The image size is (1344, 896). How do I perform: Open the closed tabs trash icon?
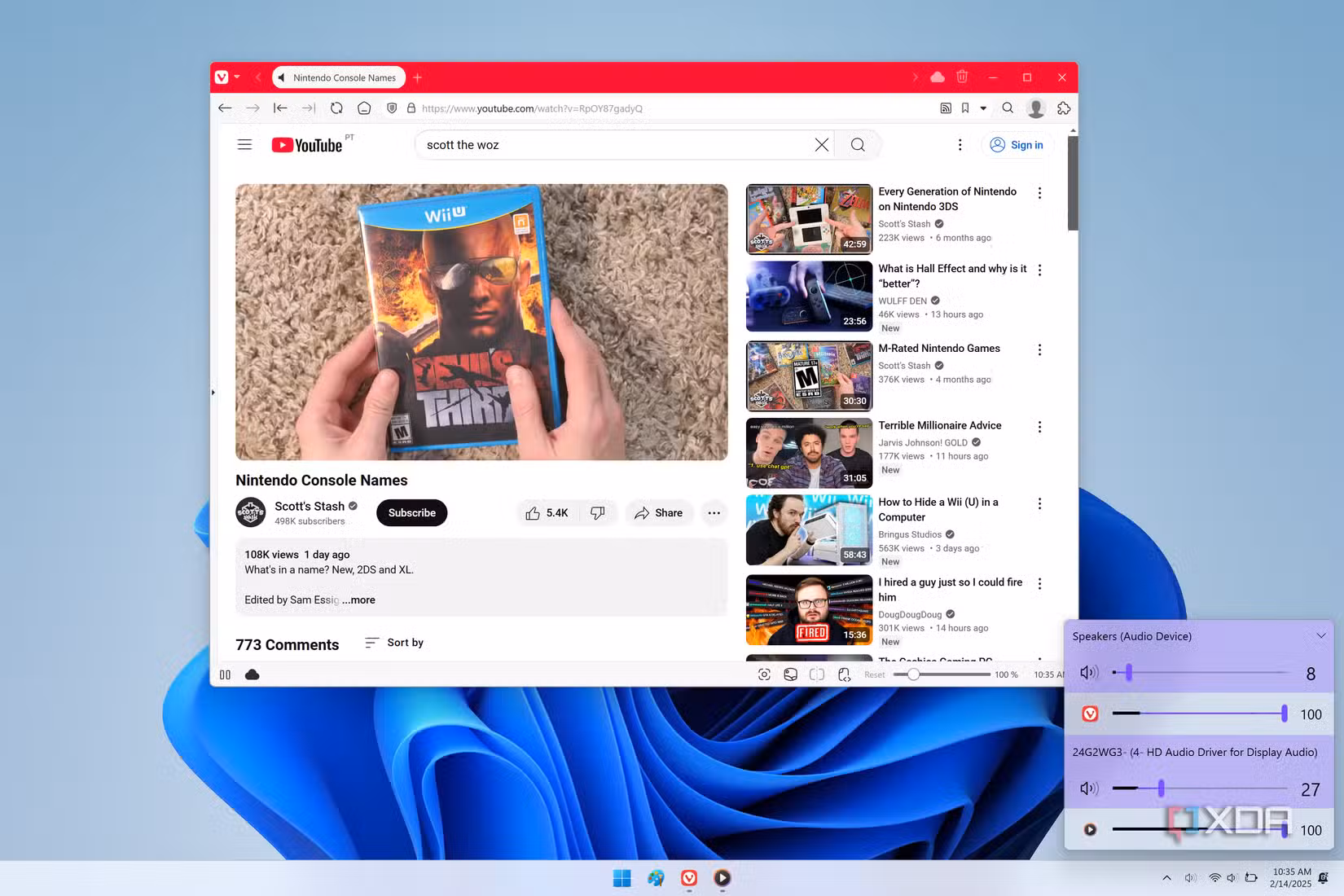pos(962,77)
